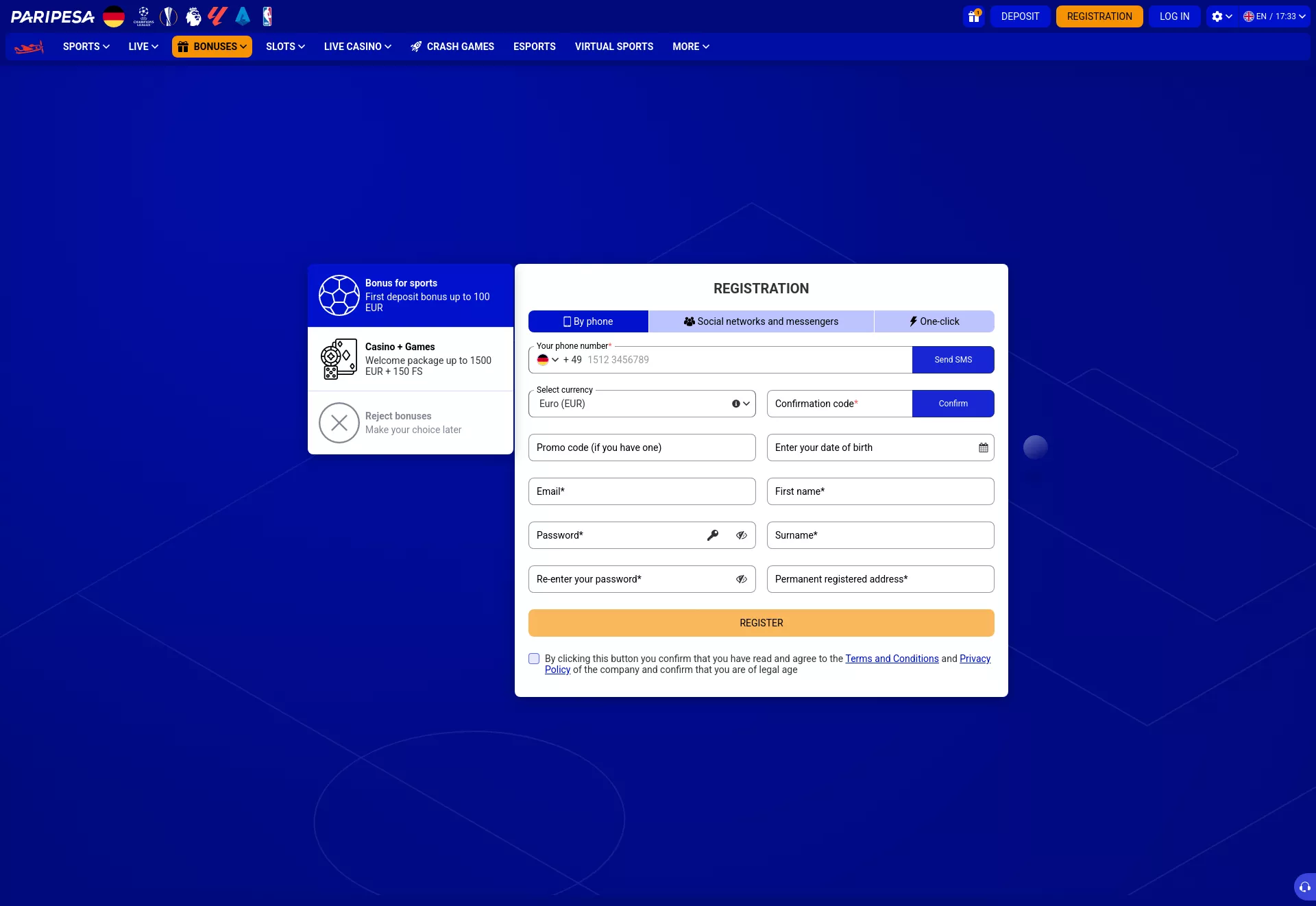This screenshot has width=1316, height=906.
Task: Go to ESPORTS
Action: pyautogui.click(x=535, y=47)
